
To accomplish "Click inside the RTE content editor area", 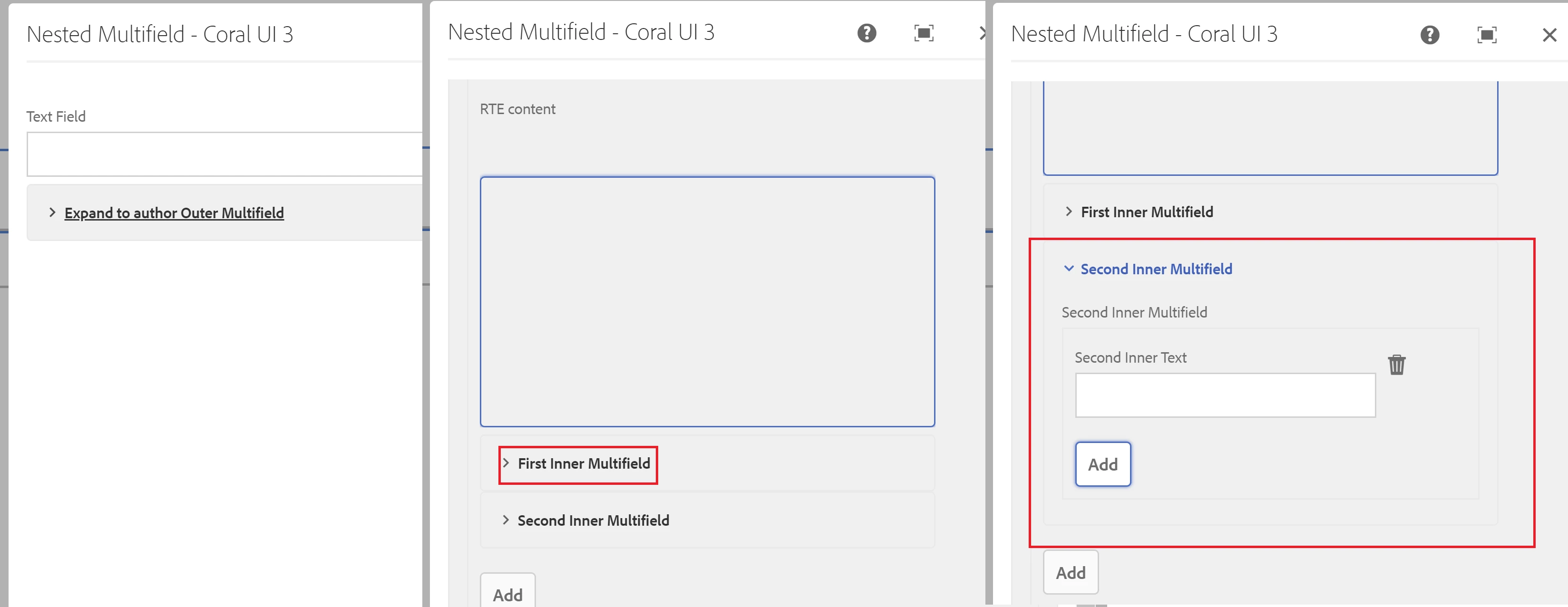I will click(x=707, y=301).
